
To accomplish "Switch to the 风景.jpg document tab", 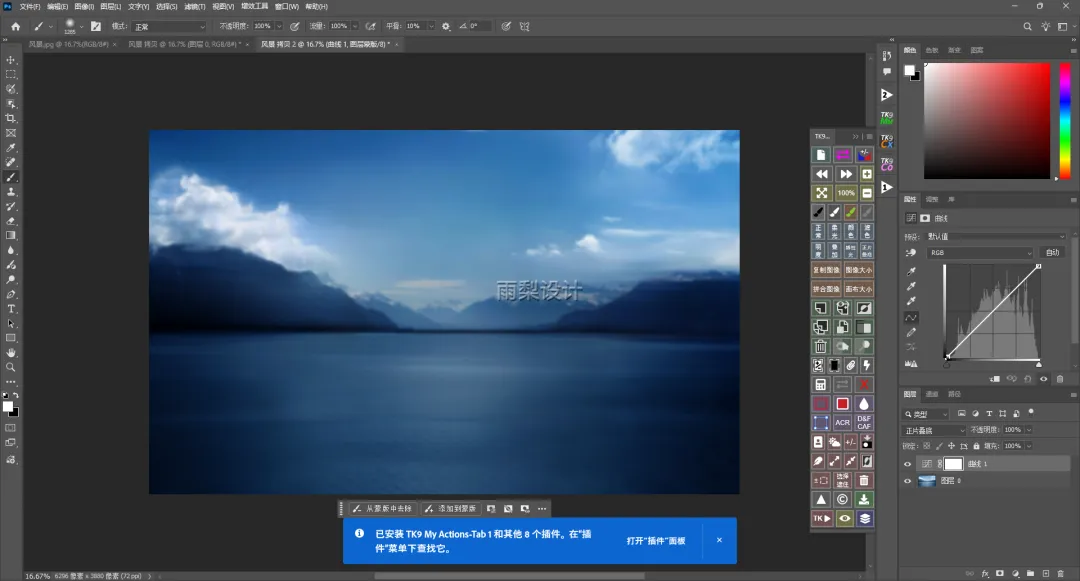I will pos(69,44).
